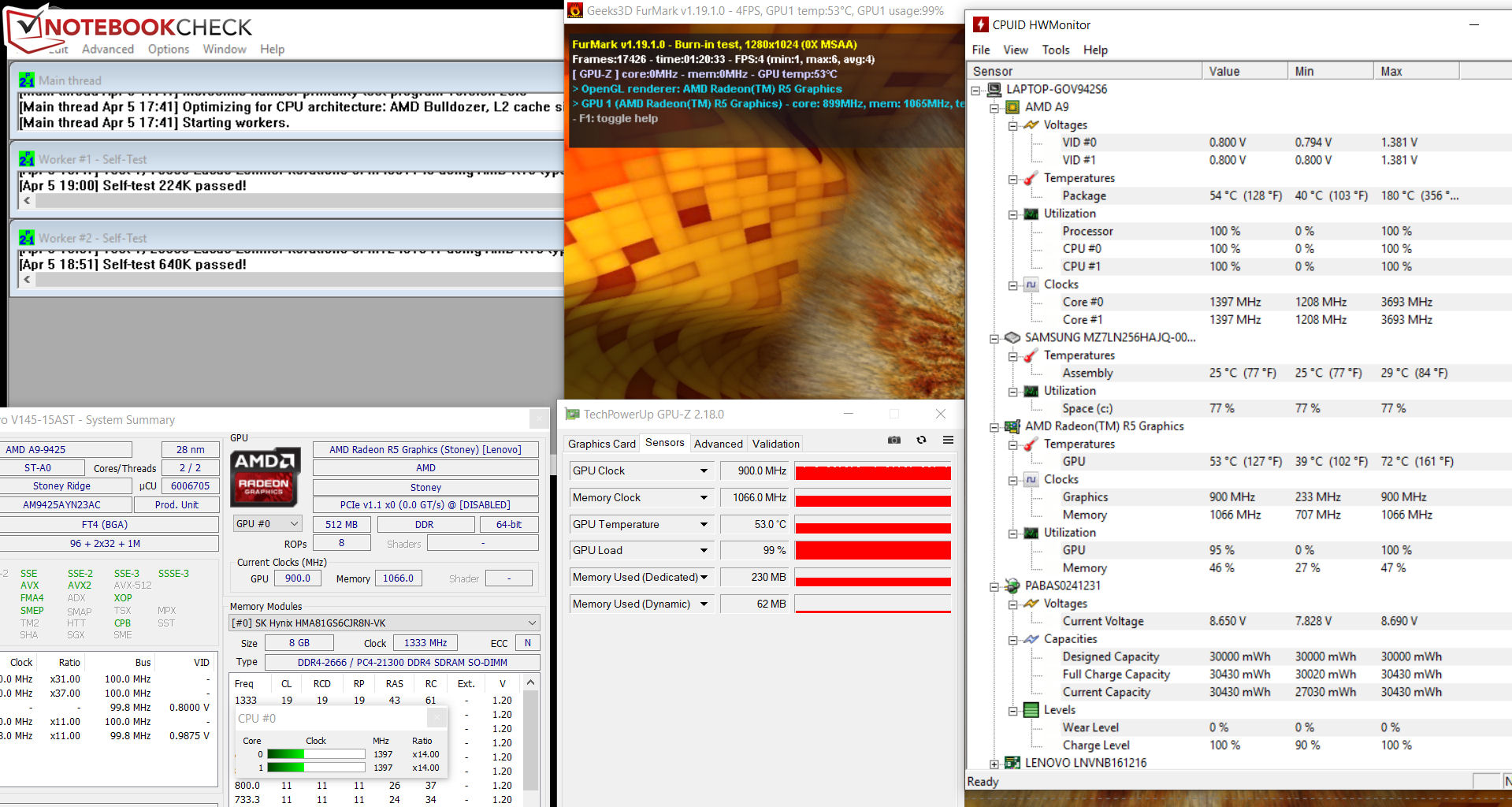Open the Tools menu in HWMonitor
The image size is (1512, 807).
click(x=1056, y=50)
